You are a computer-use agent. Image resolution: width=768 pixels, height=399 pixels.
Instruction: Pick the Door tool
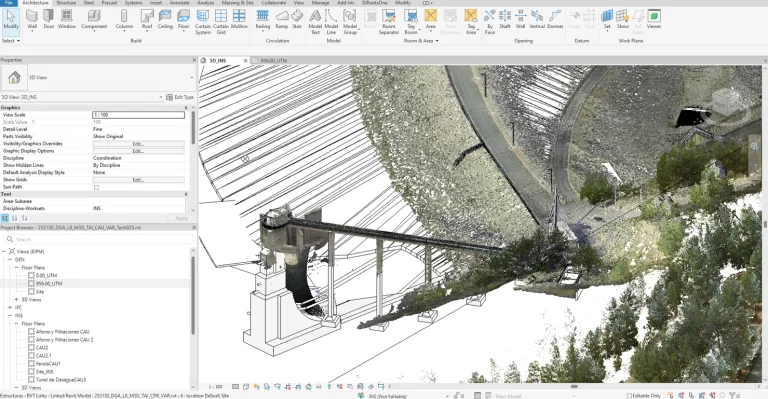pyautogui.click(x=48, y=20)
